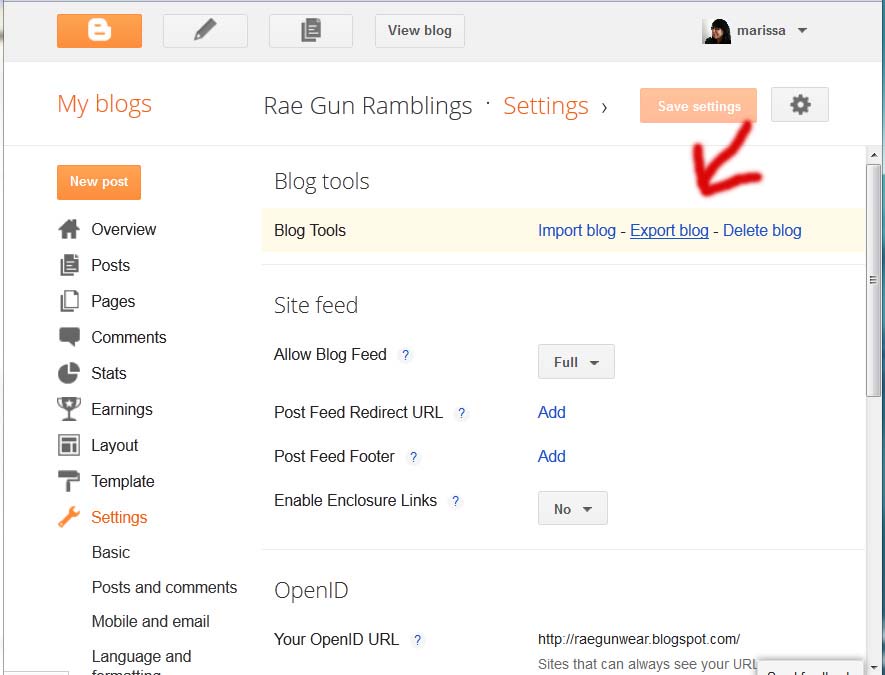Create a New post
The width and height of the screenshot is (885, 675).
click(99, 182)
